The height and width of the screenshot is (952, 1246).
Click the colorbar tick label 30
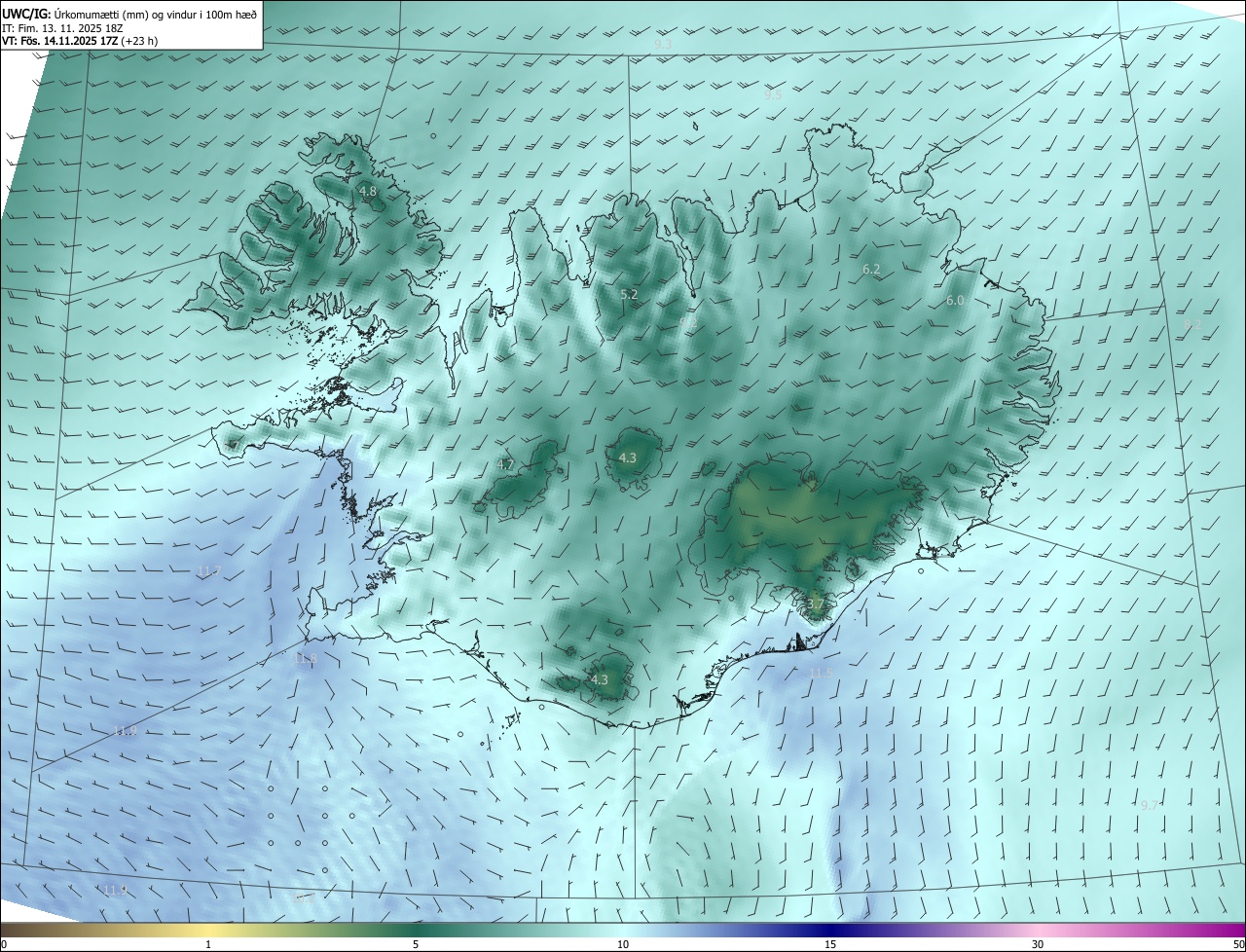tap(1038, 944)
